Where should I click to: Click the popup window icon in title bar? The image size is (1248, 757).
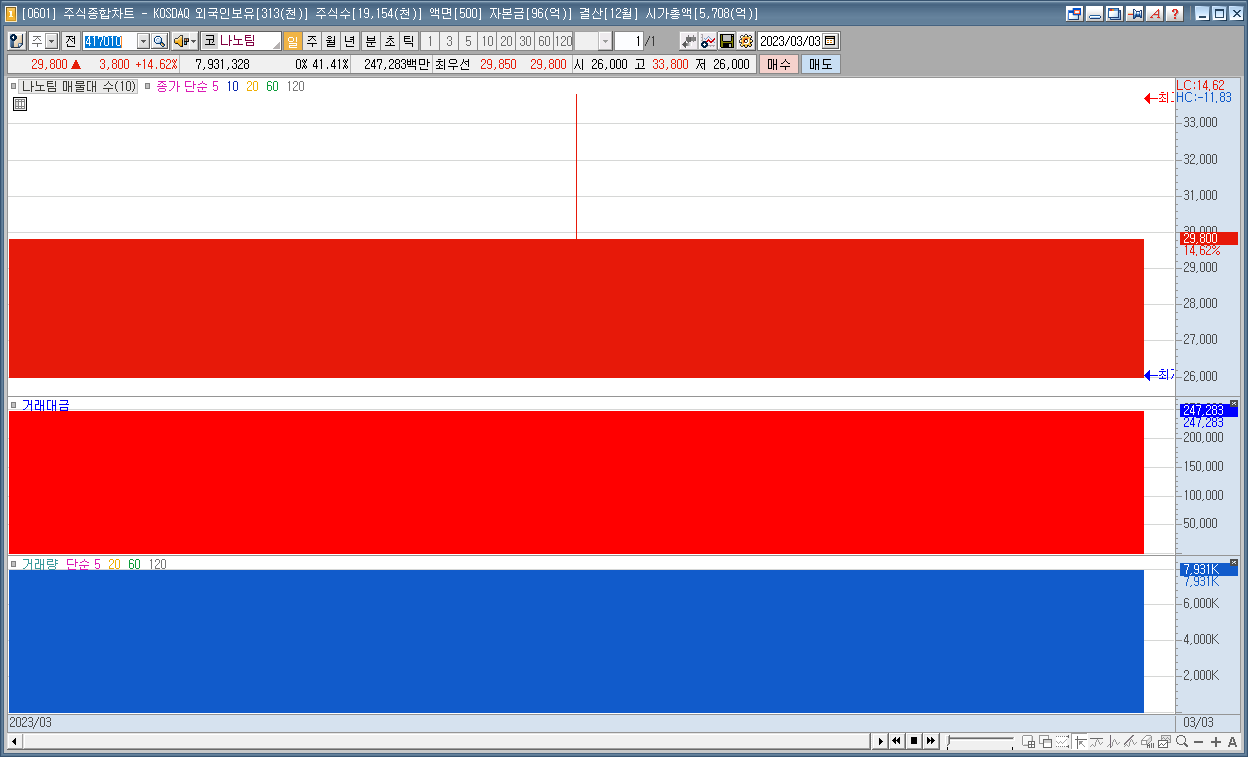(x=1074, y=13)
